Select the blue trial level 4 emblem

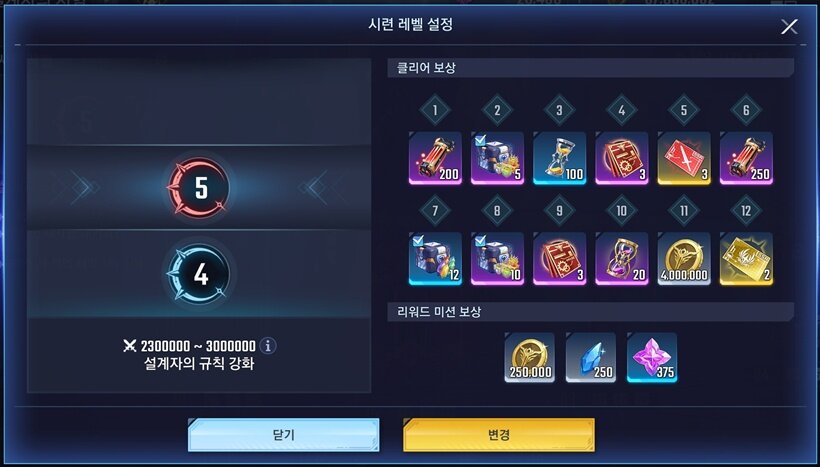pos(199,274)
